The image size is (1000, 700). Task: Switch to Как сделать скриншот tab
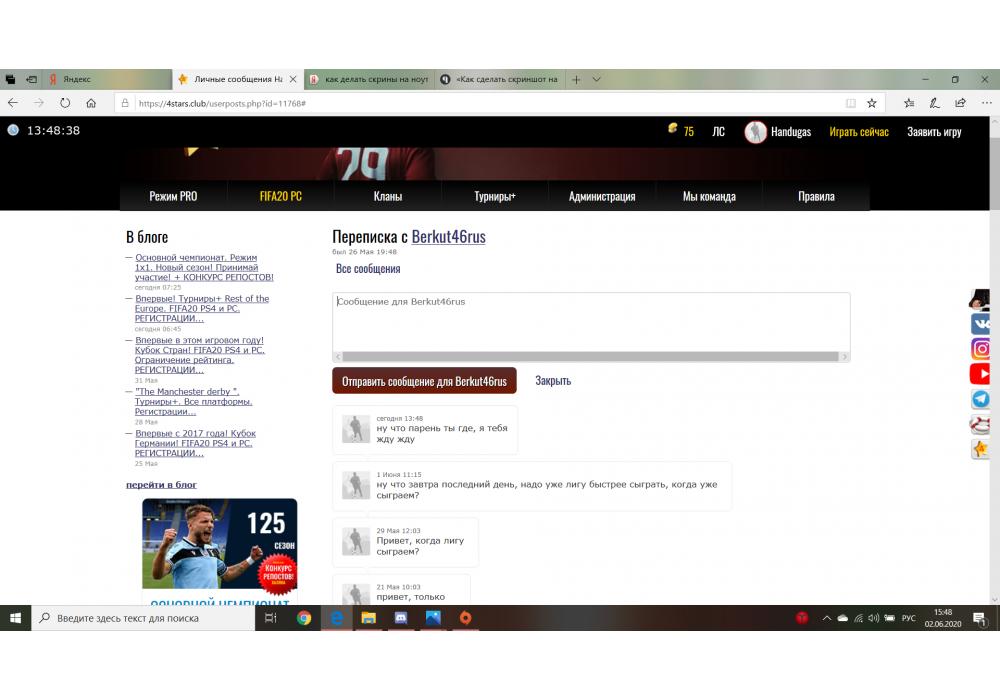click(x=501, y=79)
